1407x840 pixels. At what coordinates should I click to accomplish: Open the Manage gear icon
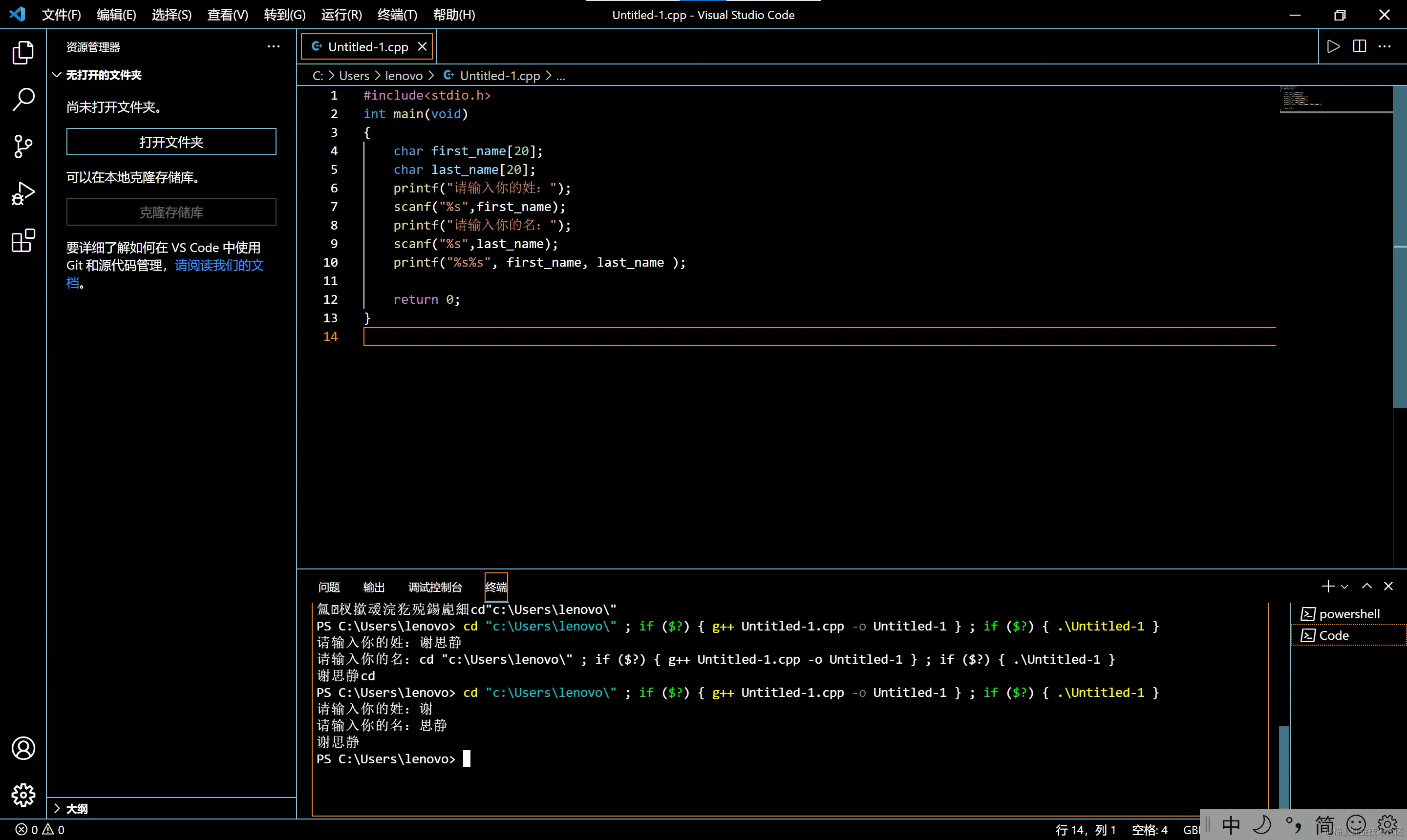22,795
